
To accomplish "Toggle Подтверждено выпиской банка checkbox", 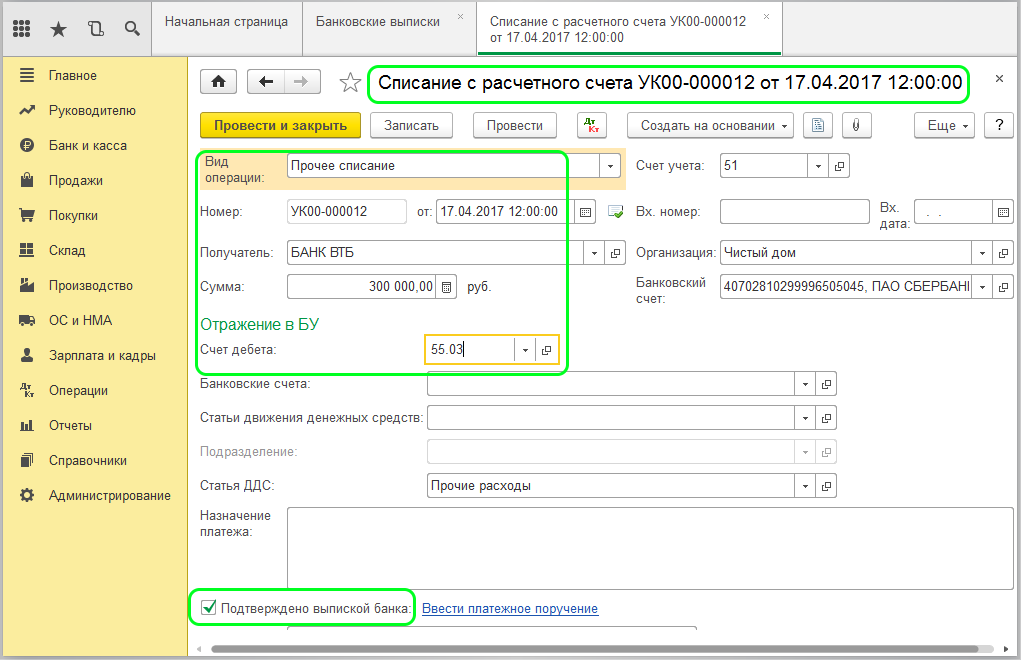I will click(209, 607).
